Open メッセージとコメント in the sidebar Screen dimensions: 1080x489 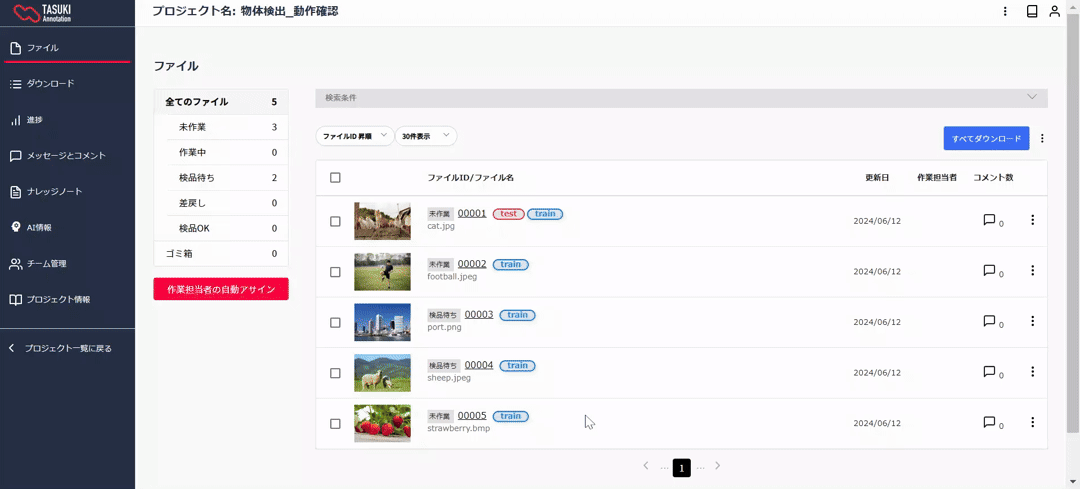click(65, 156)
